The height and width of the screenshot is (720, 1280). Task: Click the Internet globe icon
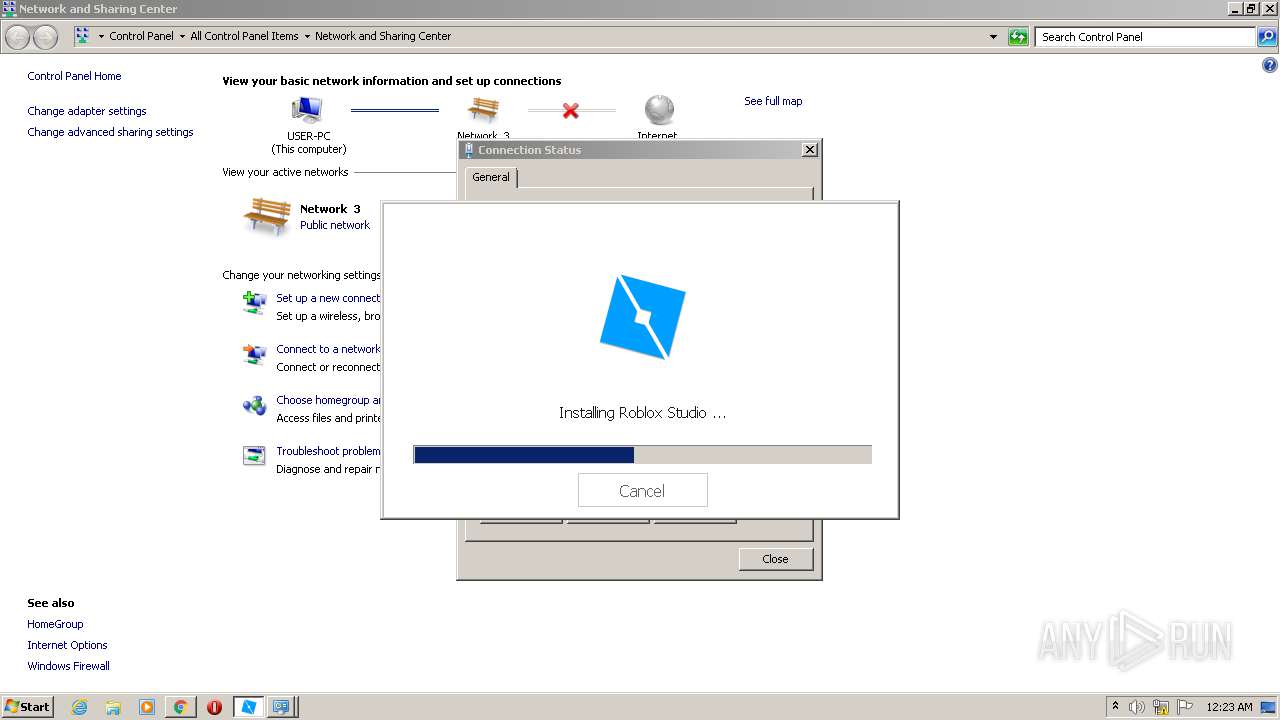tap(659, 109)
